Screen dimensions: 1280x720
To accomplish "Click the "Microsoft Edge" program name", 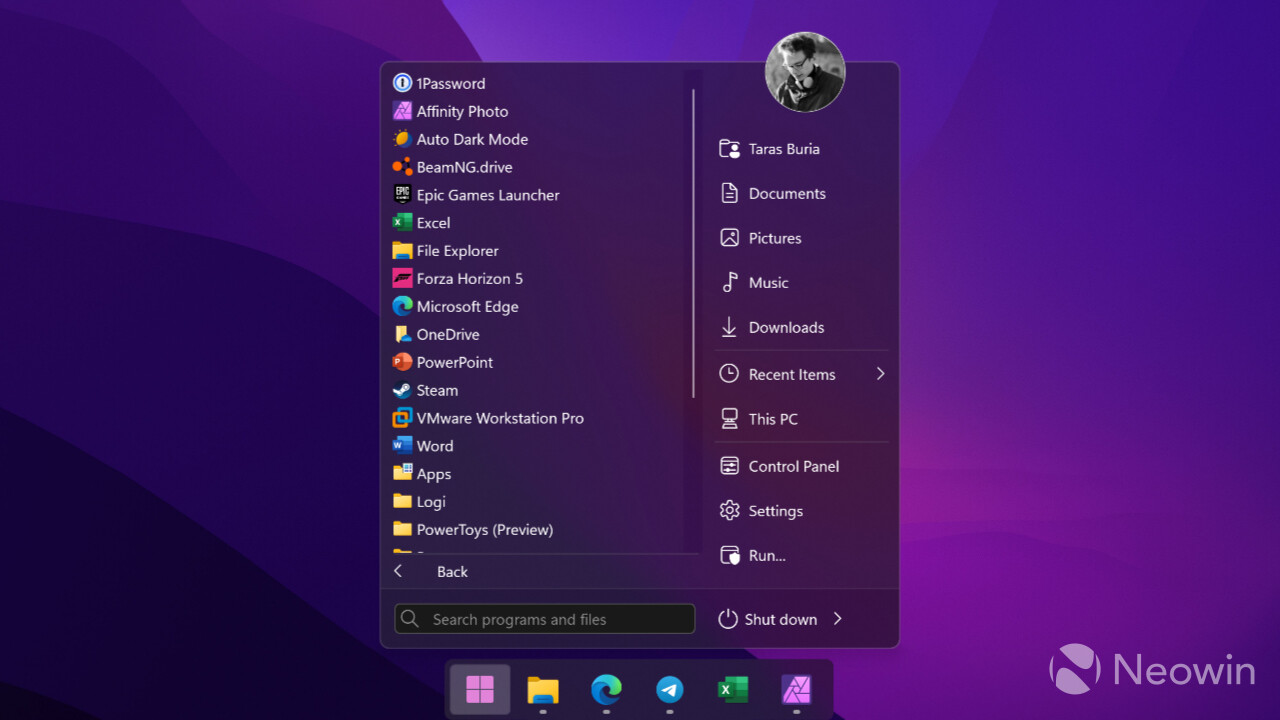I will [x=468, y=307].
